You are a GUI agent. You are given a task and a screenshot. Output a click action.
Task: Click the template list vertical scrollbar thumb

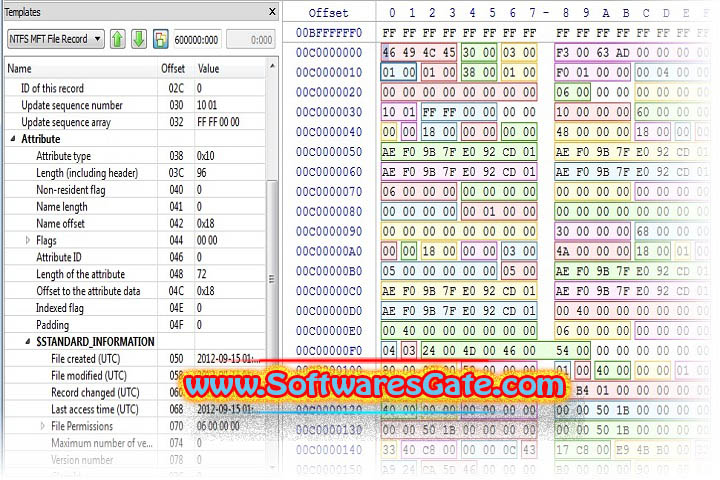pos(272,278)
